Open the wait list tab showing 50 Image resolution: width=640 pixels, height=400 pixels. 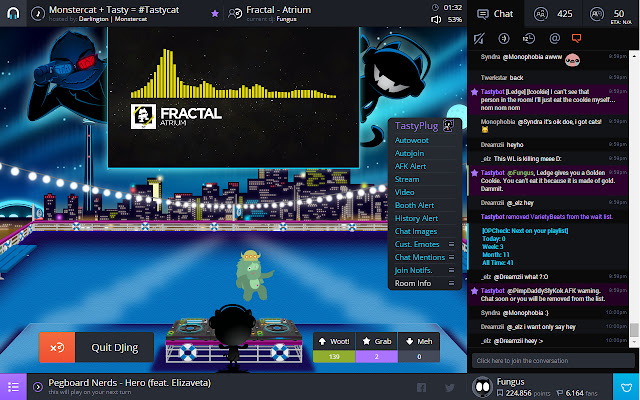(611, 14)
